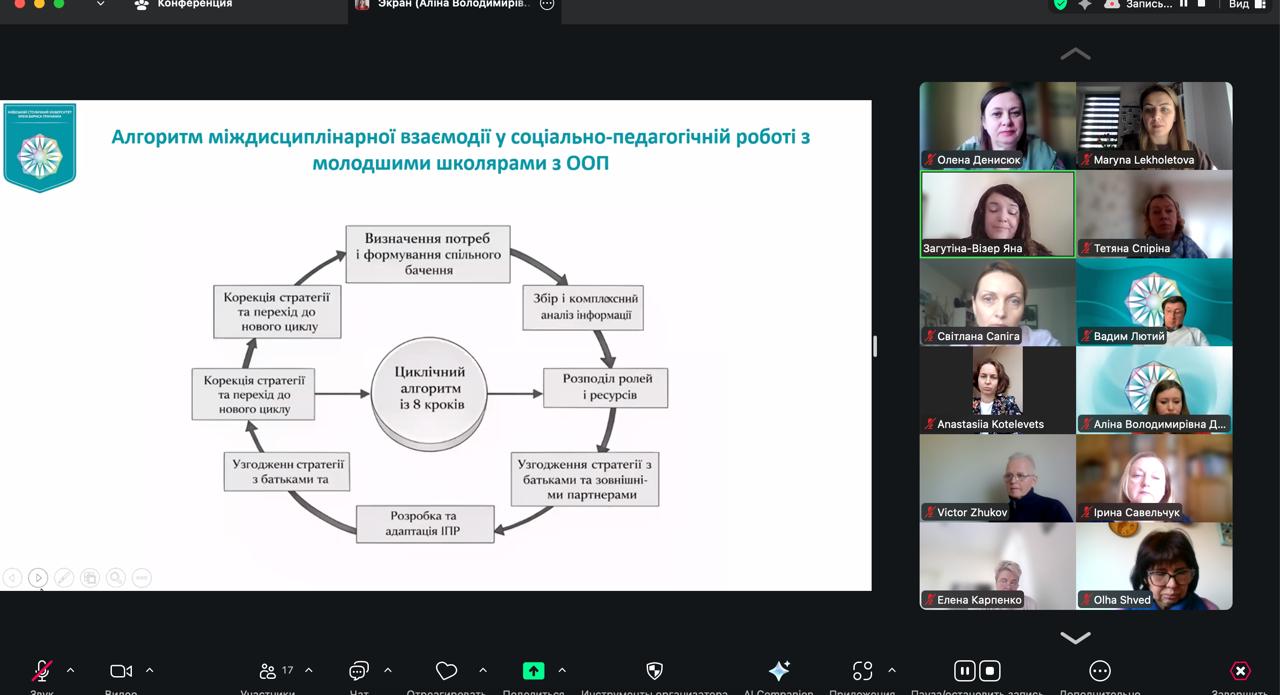Pause the recording with pause icon

(x=963, y=672)
